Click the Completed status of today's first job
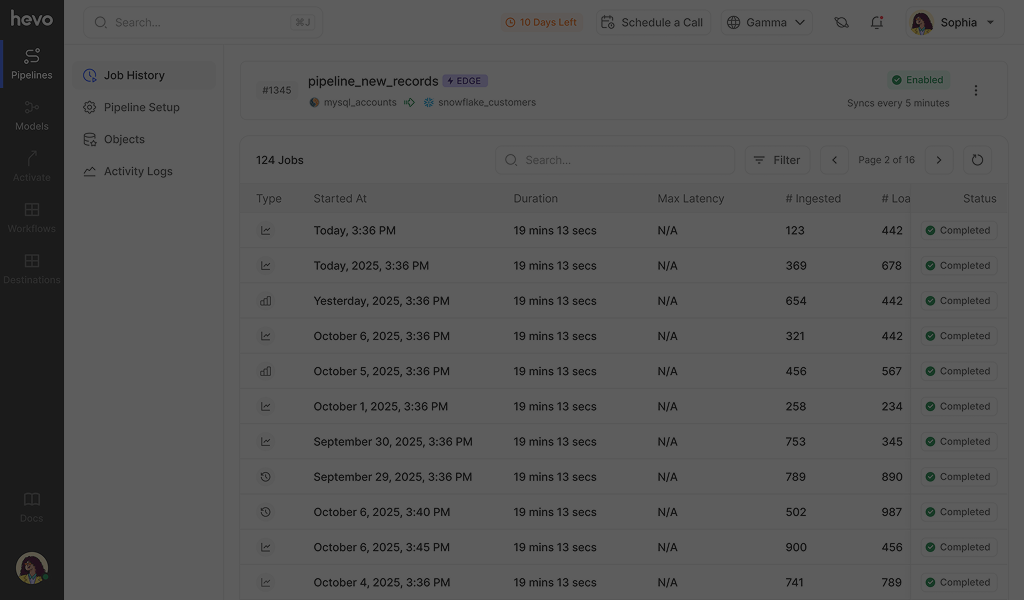Image resolution: width=1024 pixels, height=600 pixels. (x=958, y=230)
